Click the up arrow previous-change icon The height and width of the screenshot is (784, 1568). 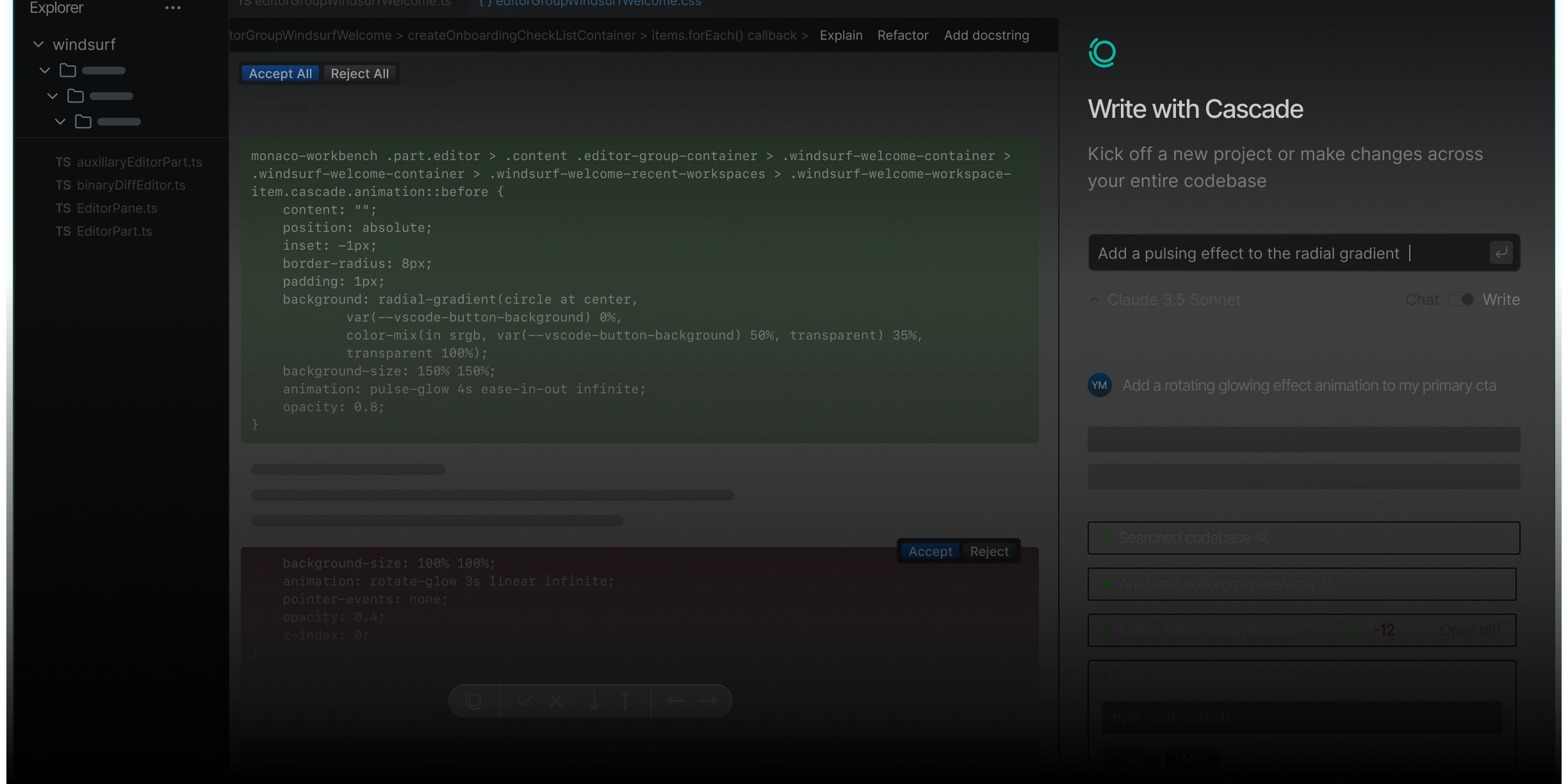626,701
